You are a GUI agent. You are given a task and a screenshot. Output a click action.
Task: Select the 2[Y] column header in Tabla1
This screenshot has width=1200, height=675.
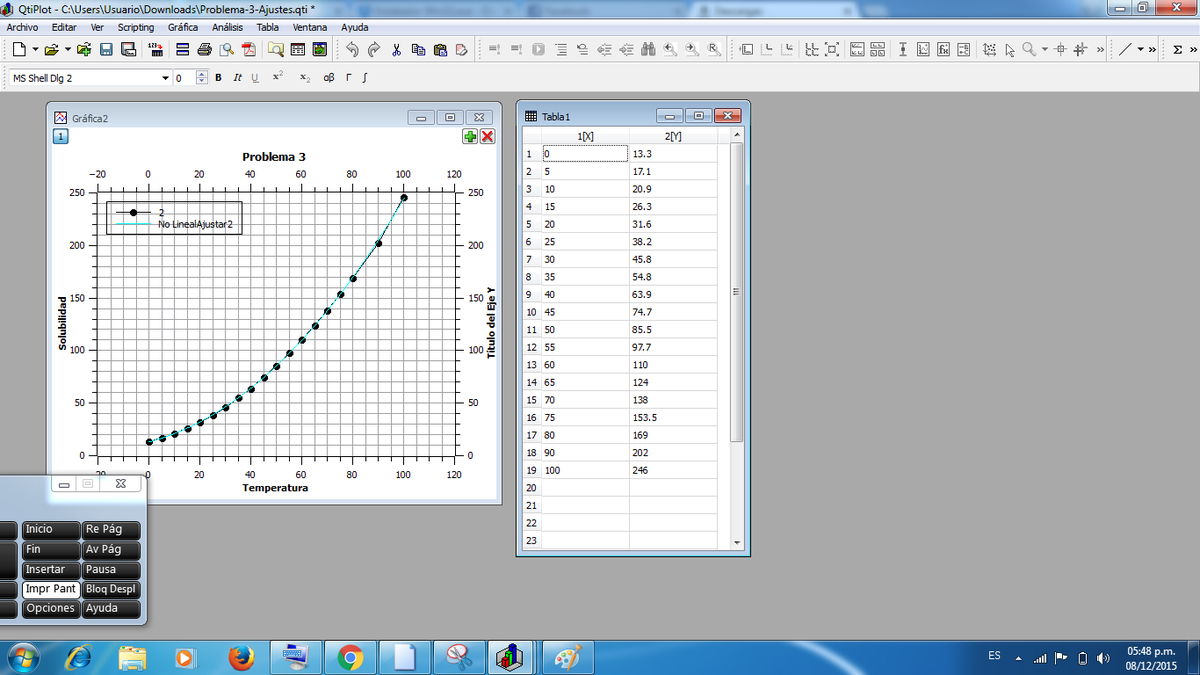coord(673,136)
